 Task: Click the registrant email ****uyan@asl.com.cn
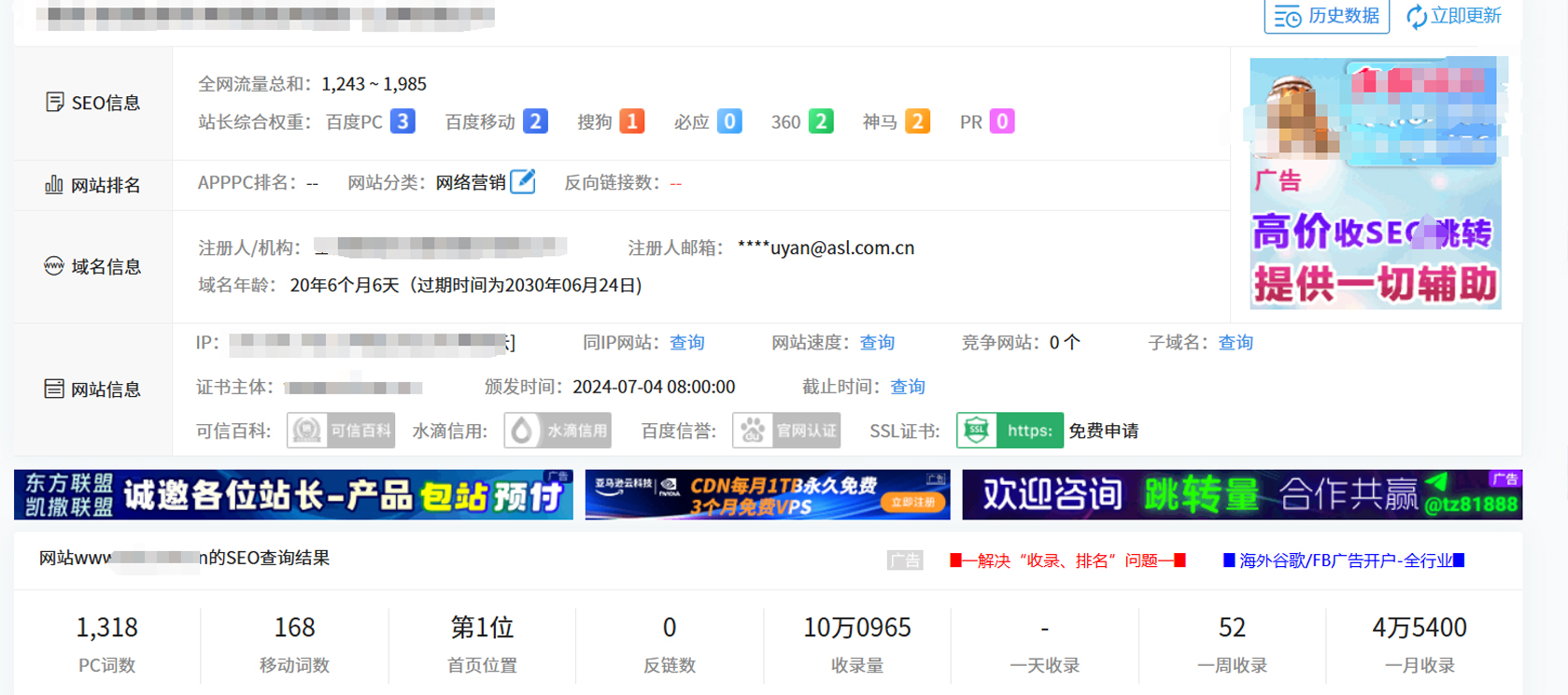[826, 248]
